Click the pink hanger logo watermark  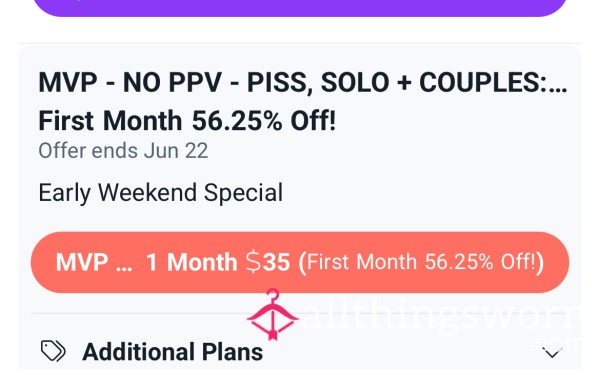tap(272, 315)
